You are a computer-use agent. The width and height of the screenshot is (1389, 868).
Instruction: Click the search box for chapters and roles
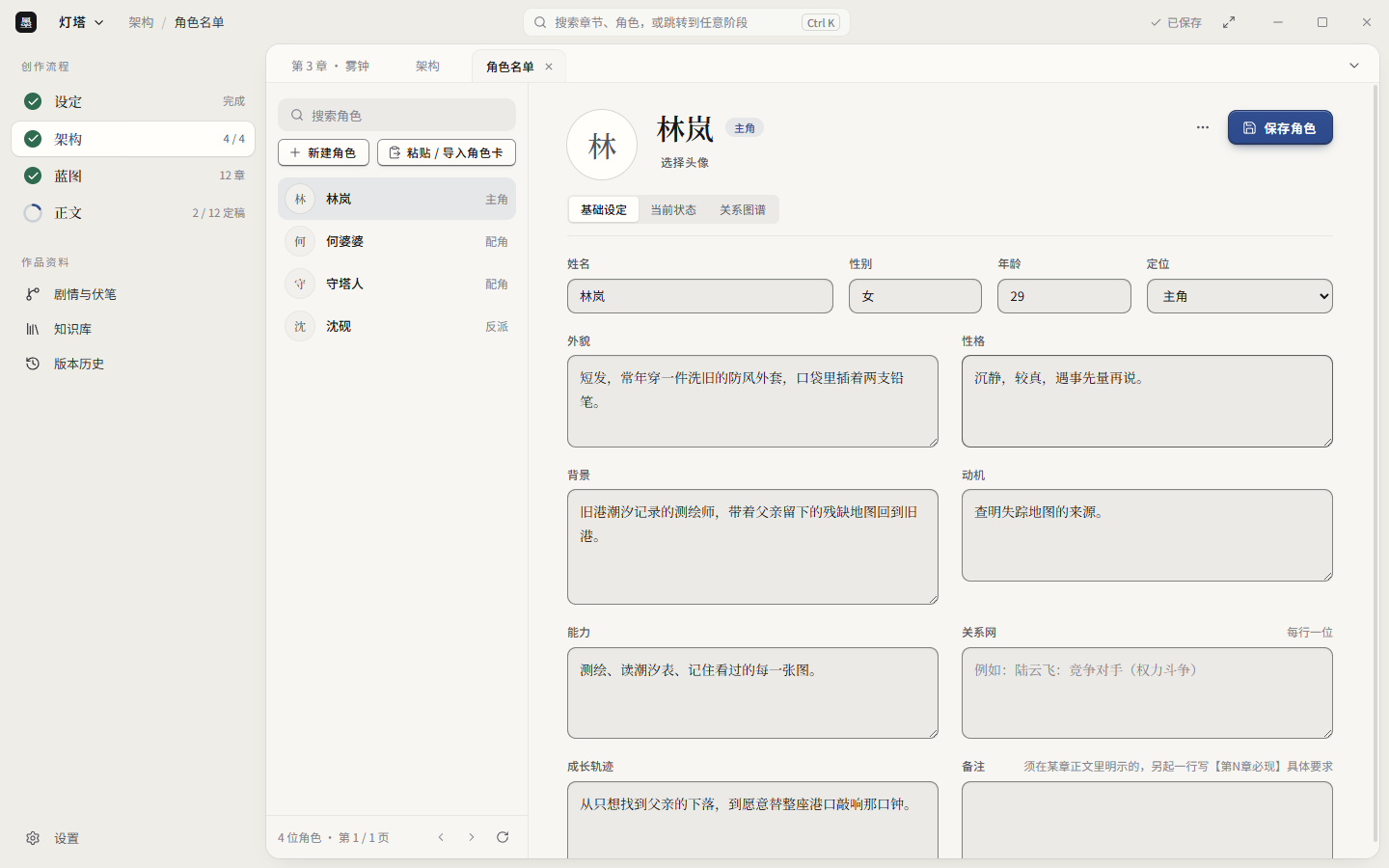[687, 22]
